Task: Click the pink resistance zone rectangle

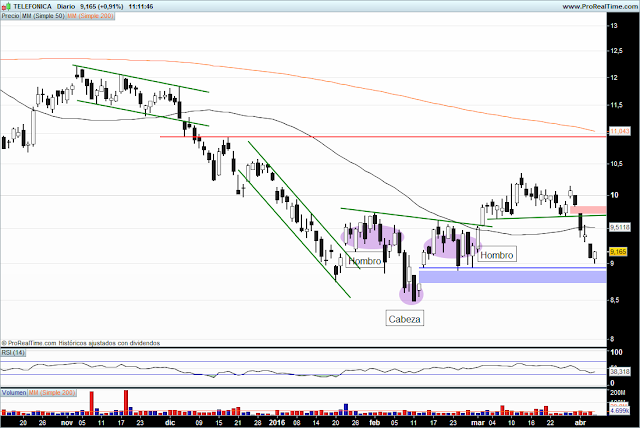Action: pyautogui.click(x=588, y=210)
